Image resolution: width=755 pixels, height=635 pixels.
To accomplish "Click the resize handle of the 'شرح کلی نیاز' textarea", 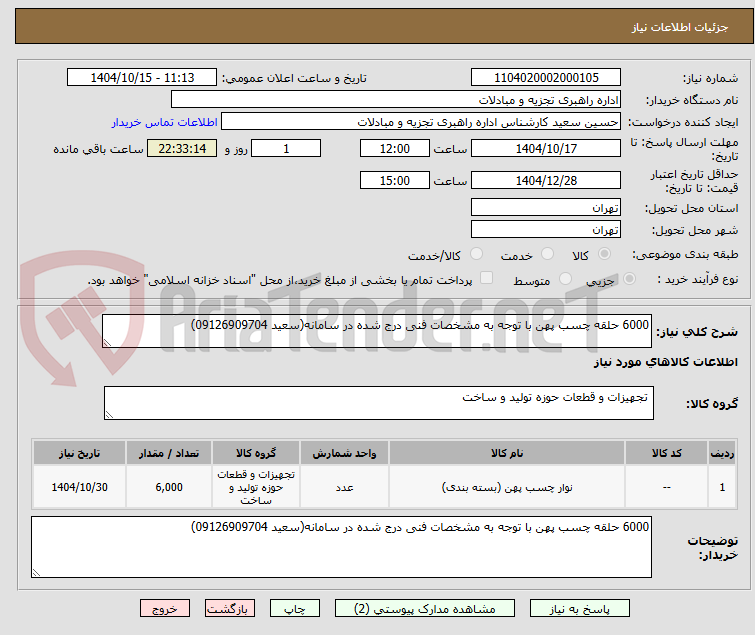I will [x=107, y=343].
